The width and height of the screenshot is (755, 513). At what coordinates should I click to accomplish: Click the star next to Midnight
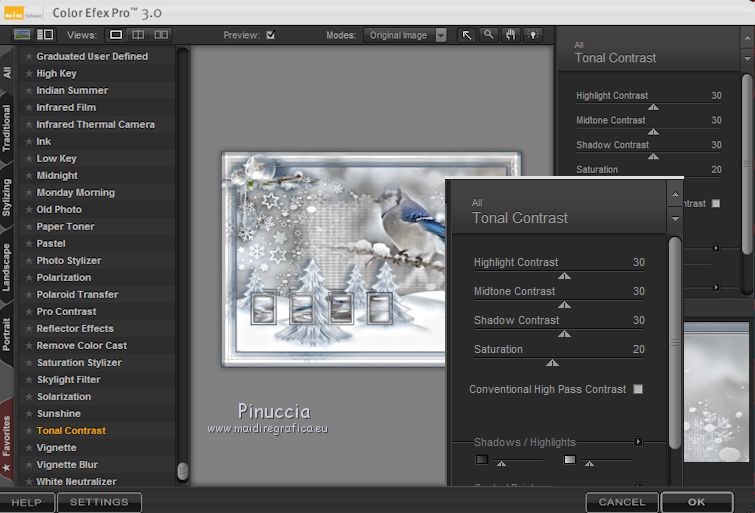coord(29,175)
